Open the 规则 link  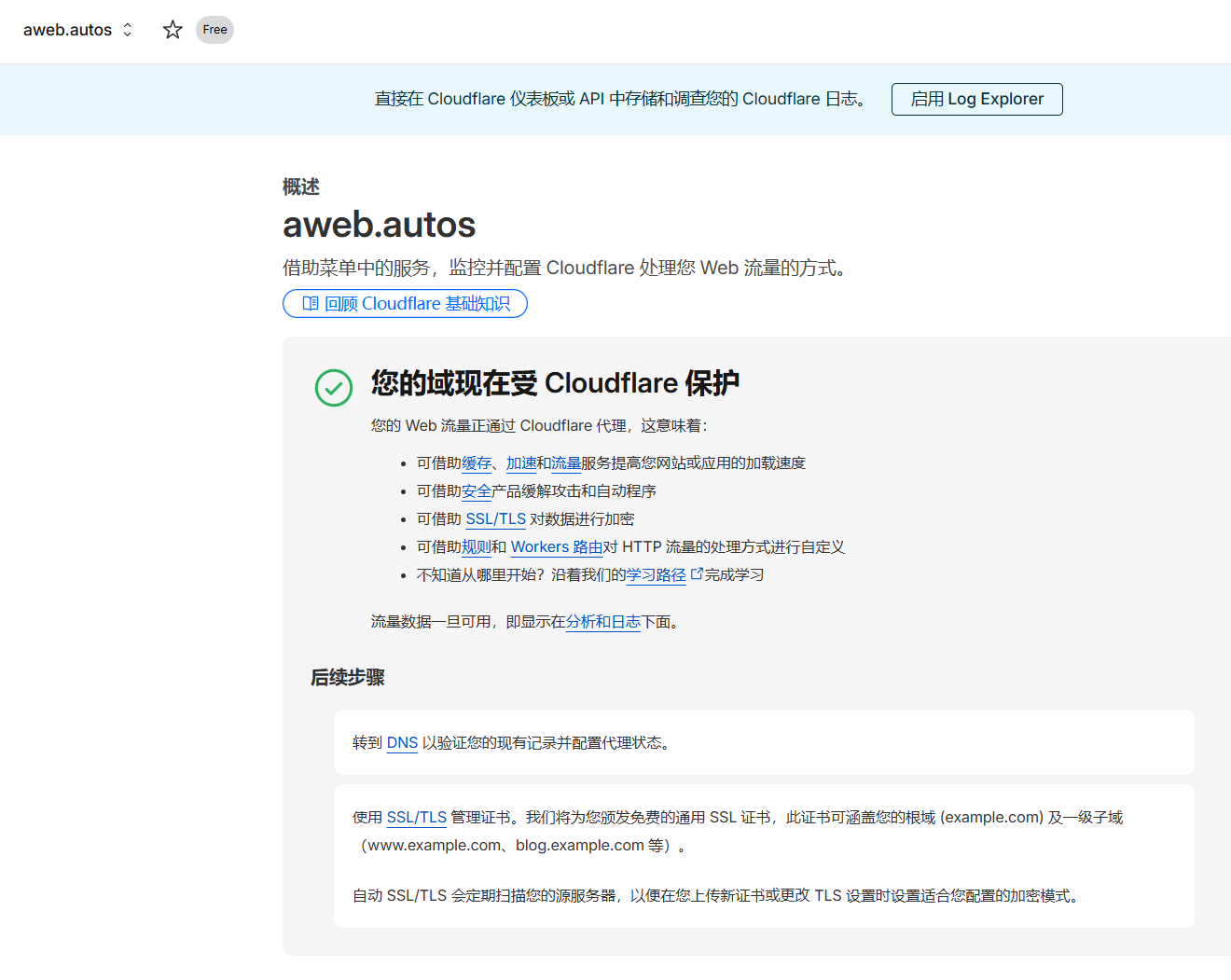tap(477, 547)
